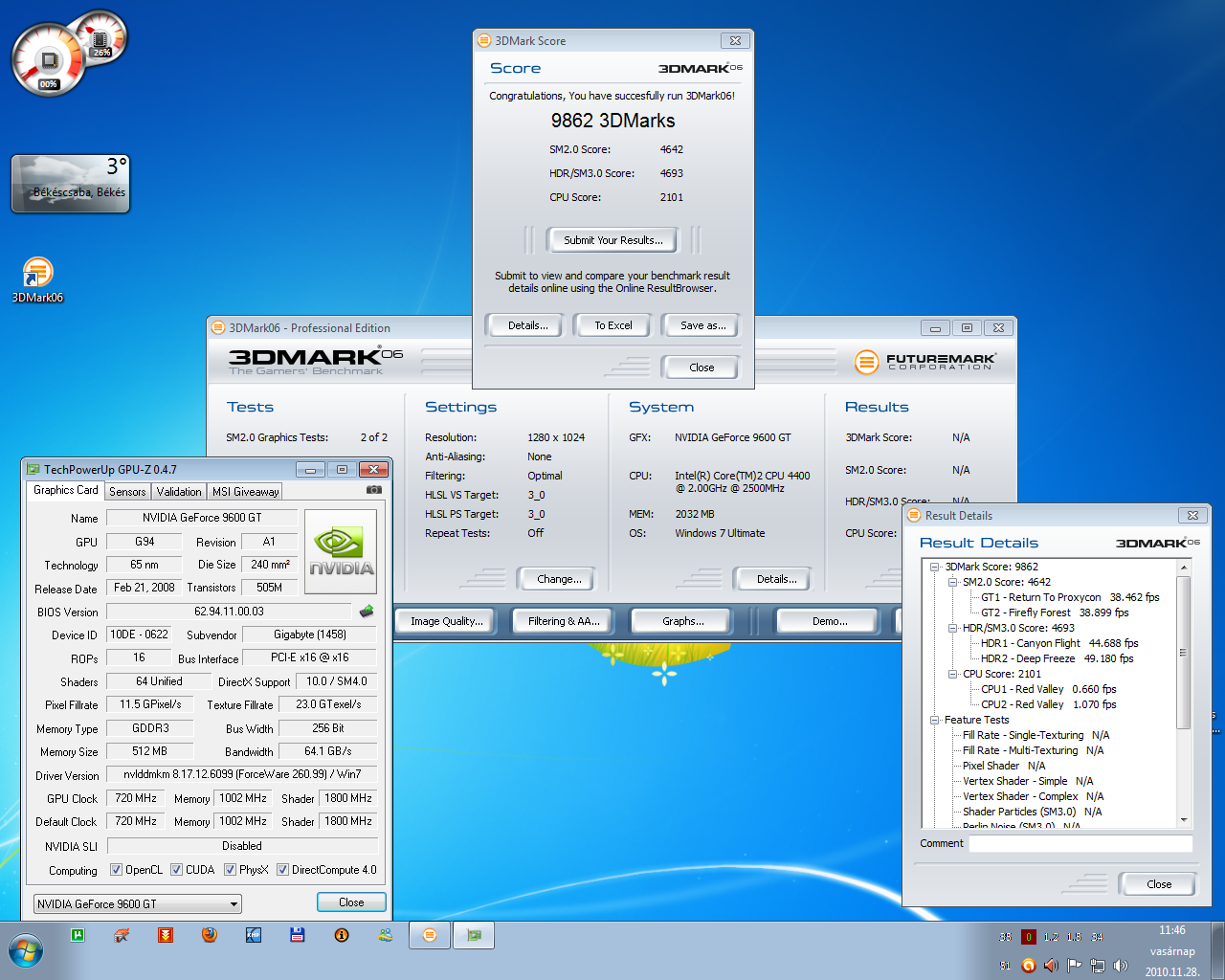Screen dimensions: 1225x980
Task: Click the network icon in system tray
Action: (1098, 966)
